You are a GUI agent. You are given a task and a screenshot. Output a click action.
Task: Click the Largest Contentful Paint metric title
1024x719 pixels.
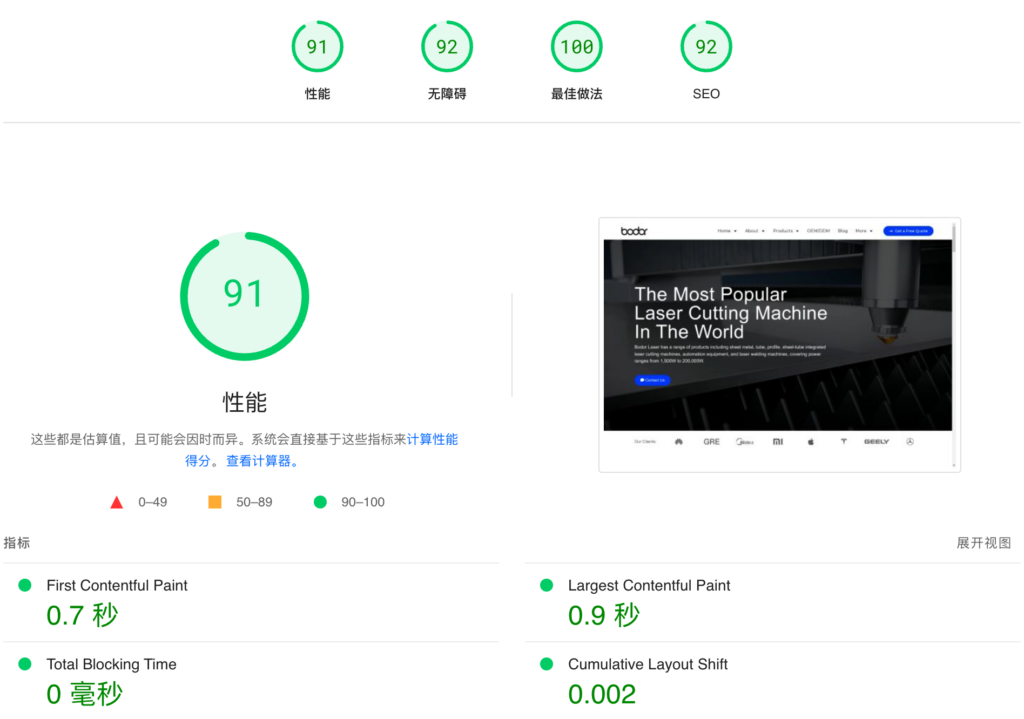[x=649, y=586]
